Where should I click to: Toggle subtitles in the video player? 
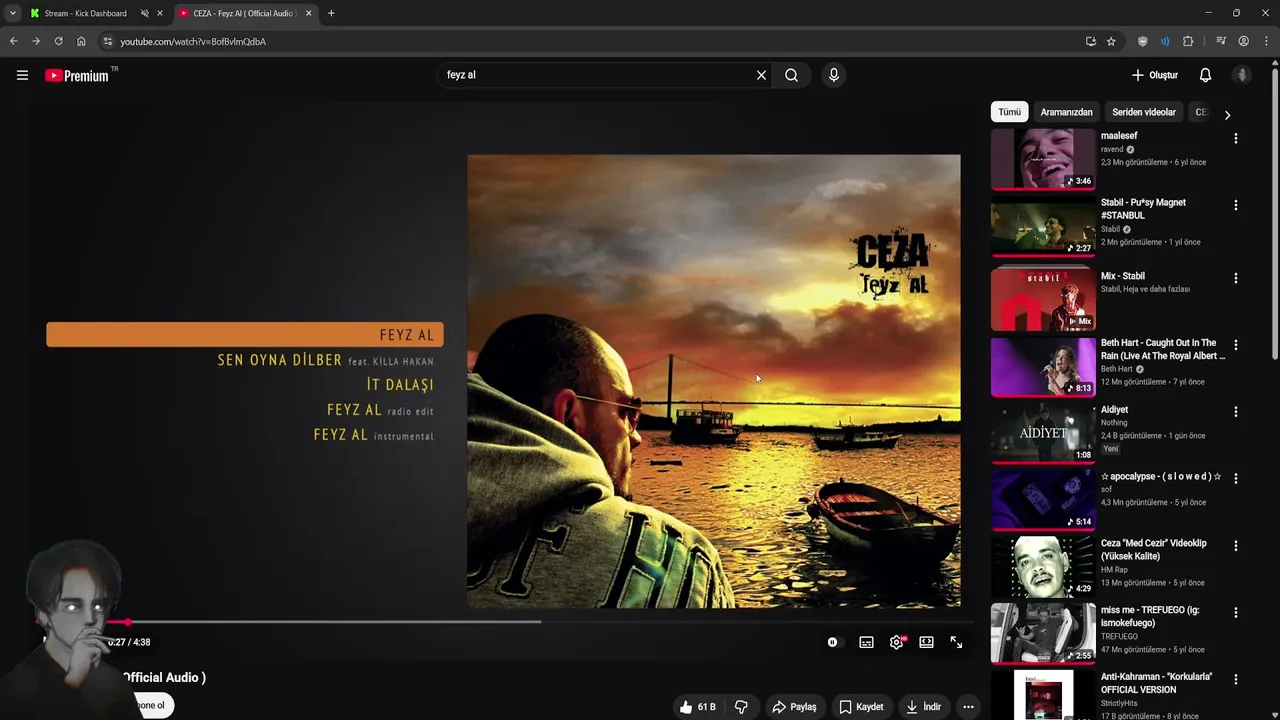point(866,642)
